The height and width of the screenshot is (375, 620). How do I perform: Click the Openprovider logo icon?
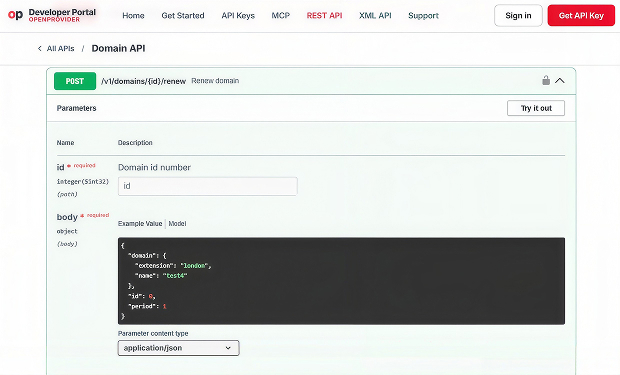pyautogui.click(x=15, y=15)
